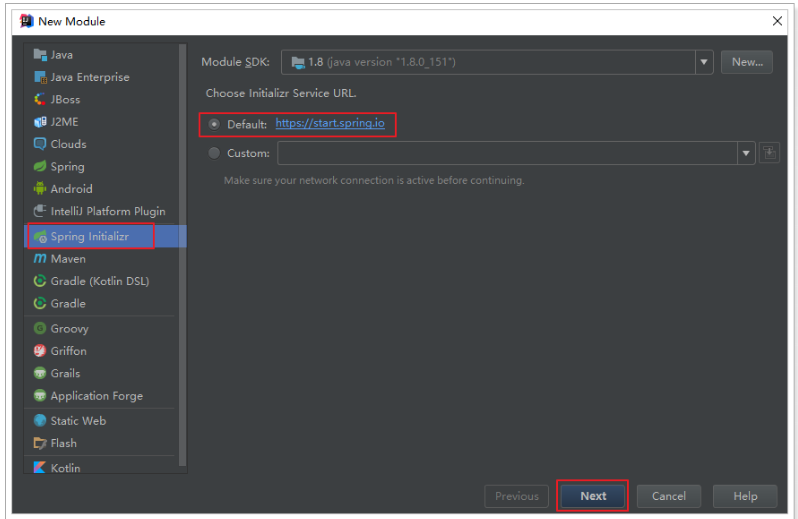The image size is (798, 519).
Task: Click the Next button
Action: click(593, 496)
